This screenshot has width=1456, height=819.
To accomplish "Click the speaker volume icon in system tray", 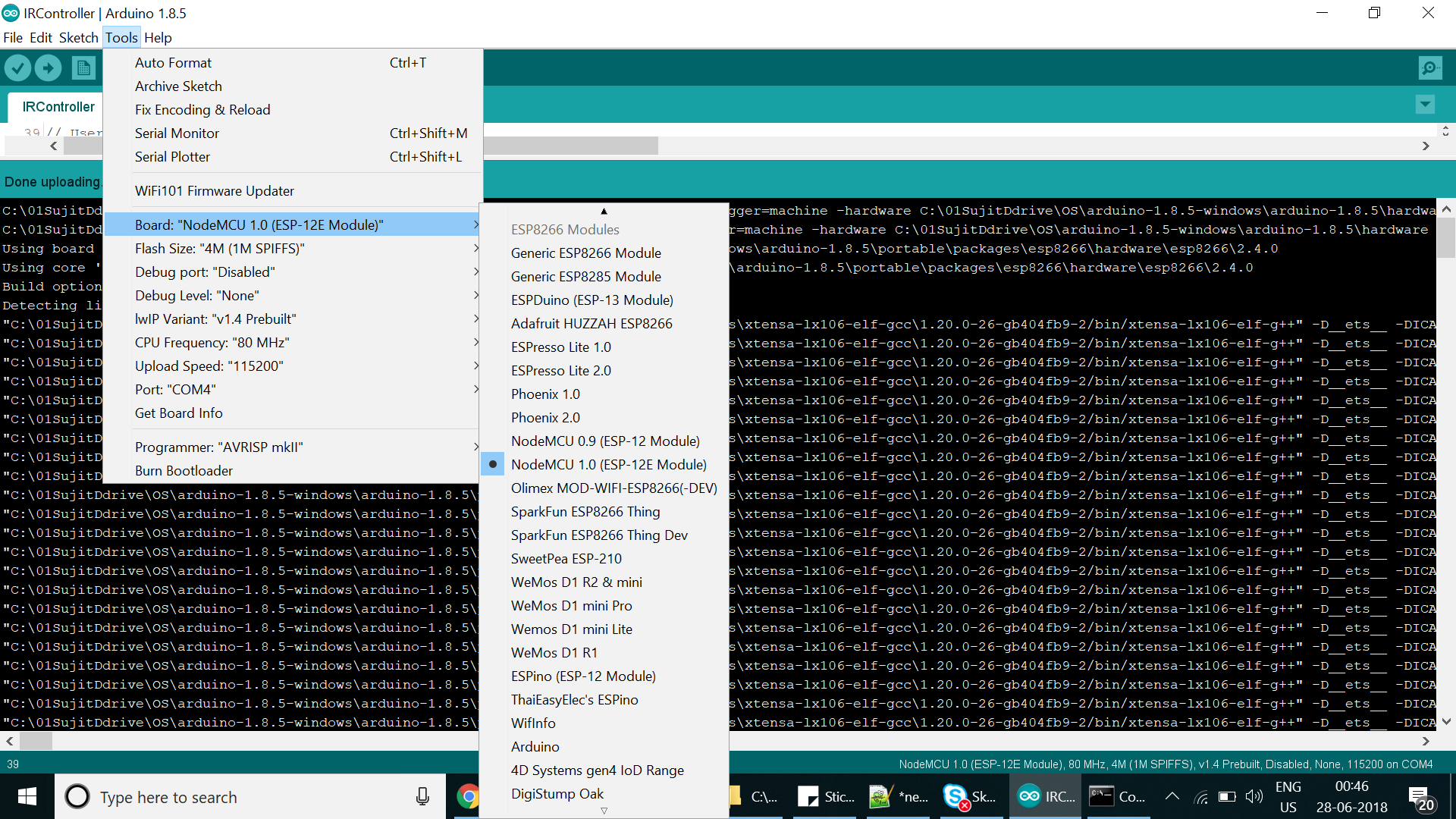I will [1254, 796].
